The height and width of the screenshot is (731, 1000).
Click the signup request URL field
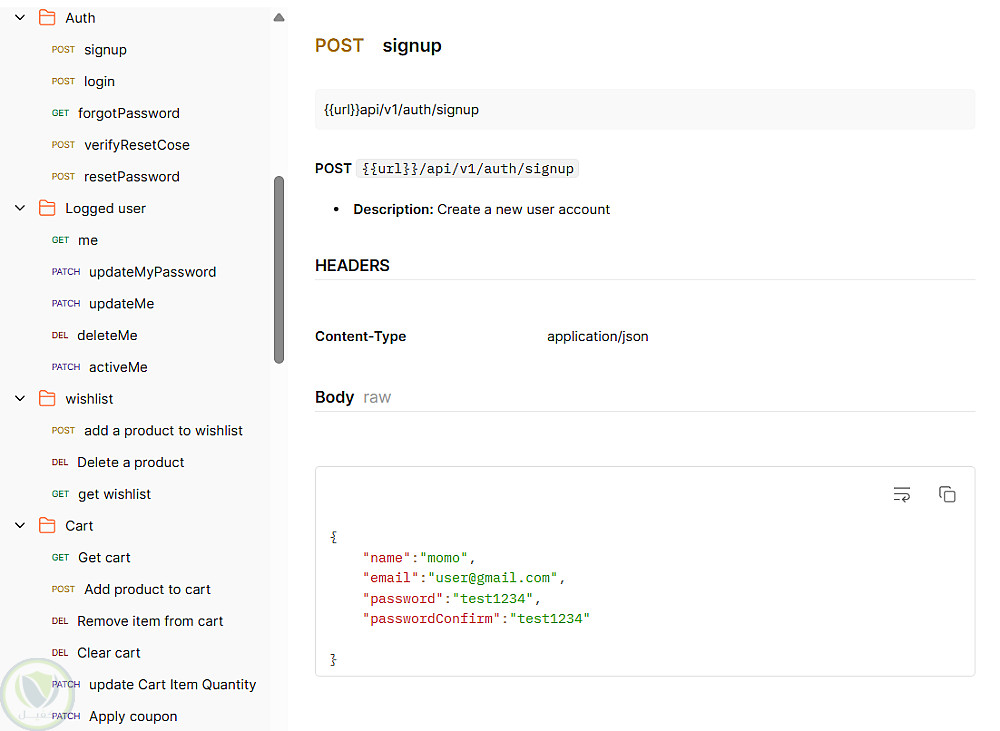tap(644, 110)
